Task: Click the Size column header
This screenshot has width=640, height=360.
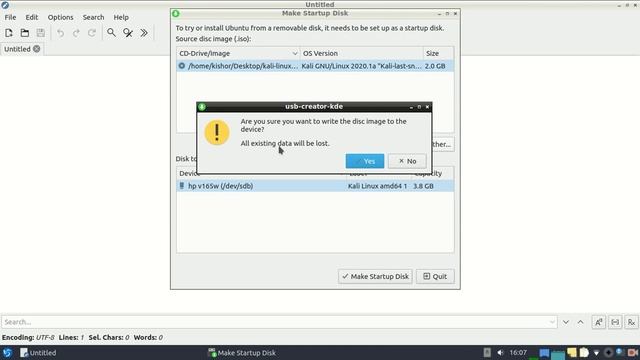Action: (x=438, y=53)
